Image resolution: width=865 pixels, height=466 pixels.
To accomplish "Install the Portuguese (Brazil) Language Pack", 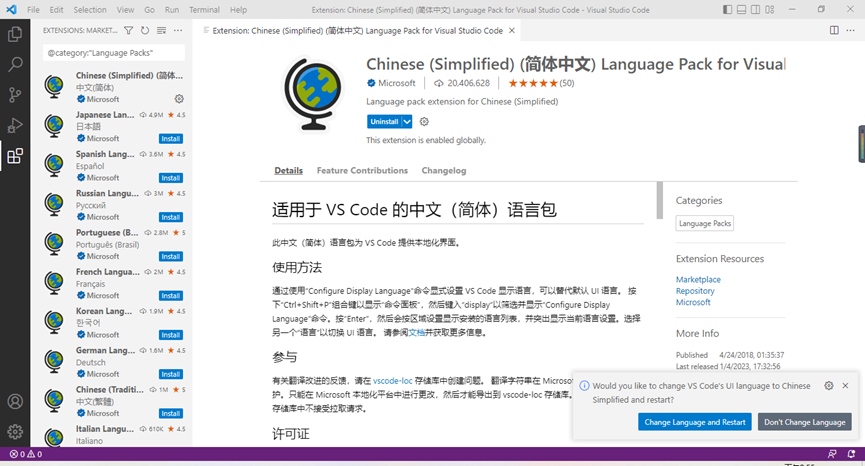I will pyautogui.click(x=170, y=256).
